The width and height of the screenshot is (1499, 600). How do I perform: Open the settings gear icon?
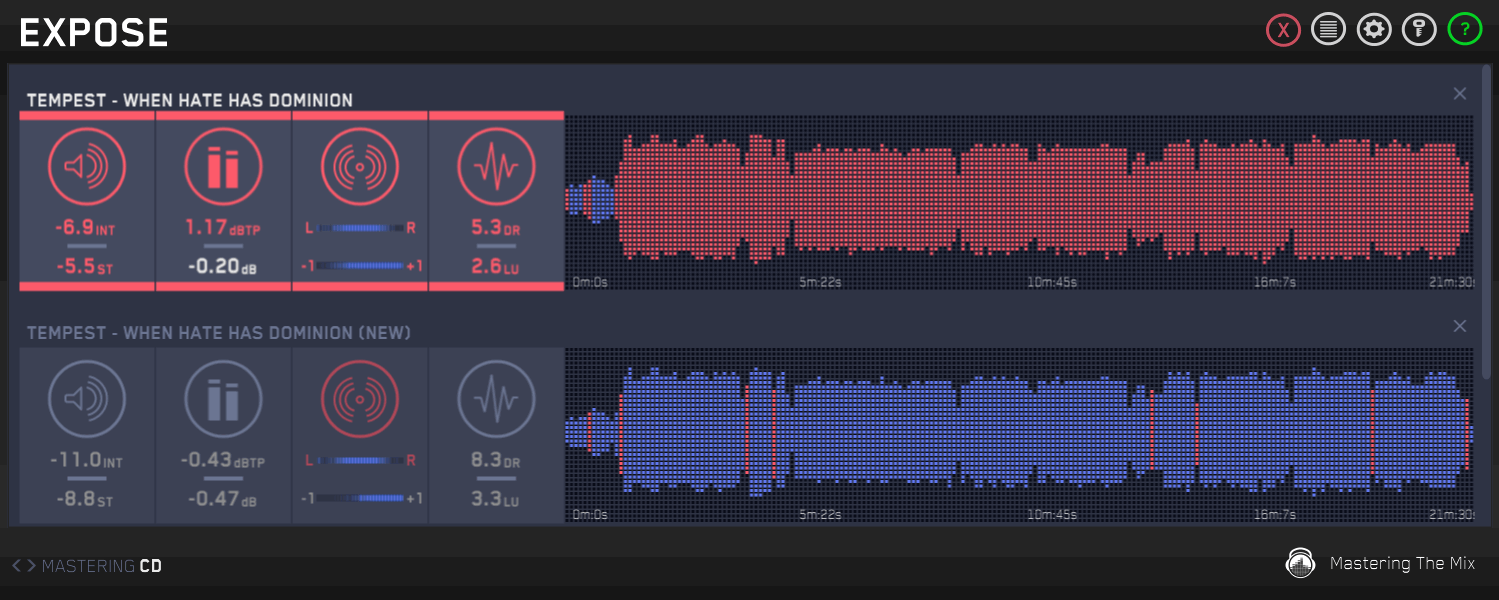1374,30
